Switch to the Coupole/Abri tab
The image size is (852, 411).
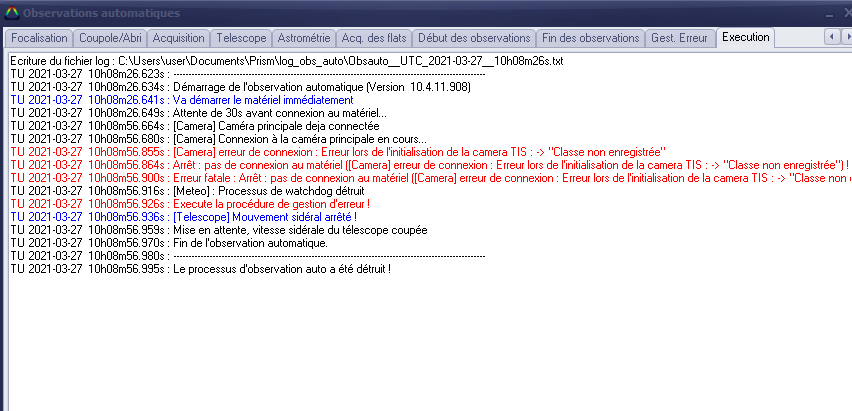(110, 38)
